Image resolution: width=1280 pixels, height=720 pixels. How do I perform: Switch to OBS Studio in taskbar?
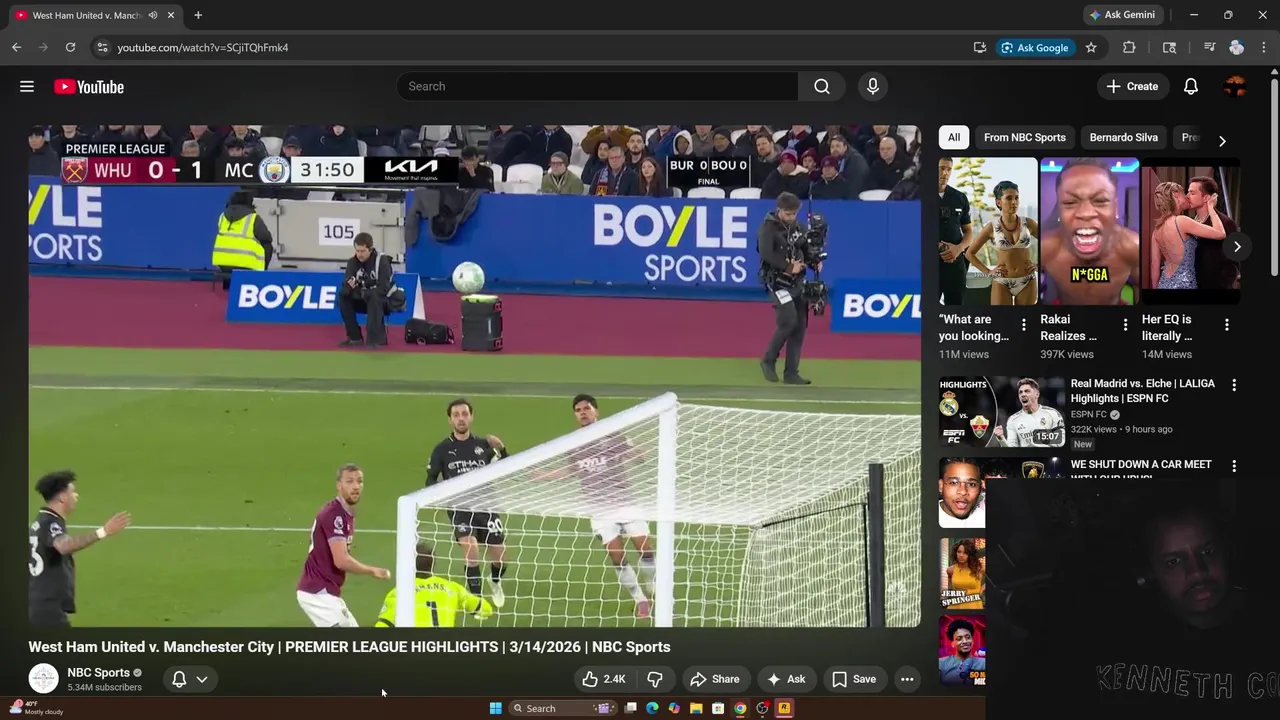(x=762, y=708)
